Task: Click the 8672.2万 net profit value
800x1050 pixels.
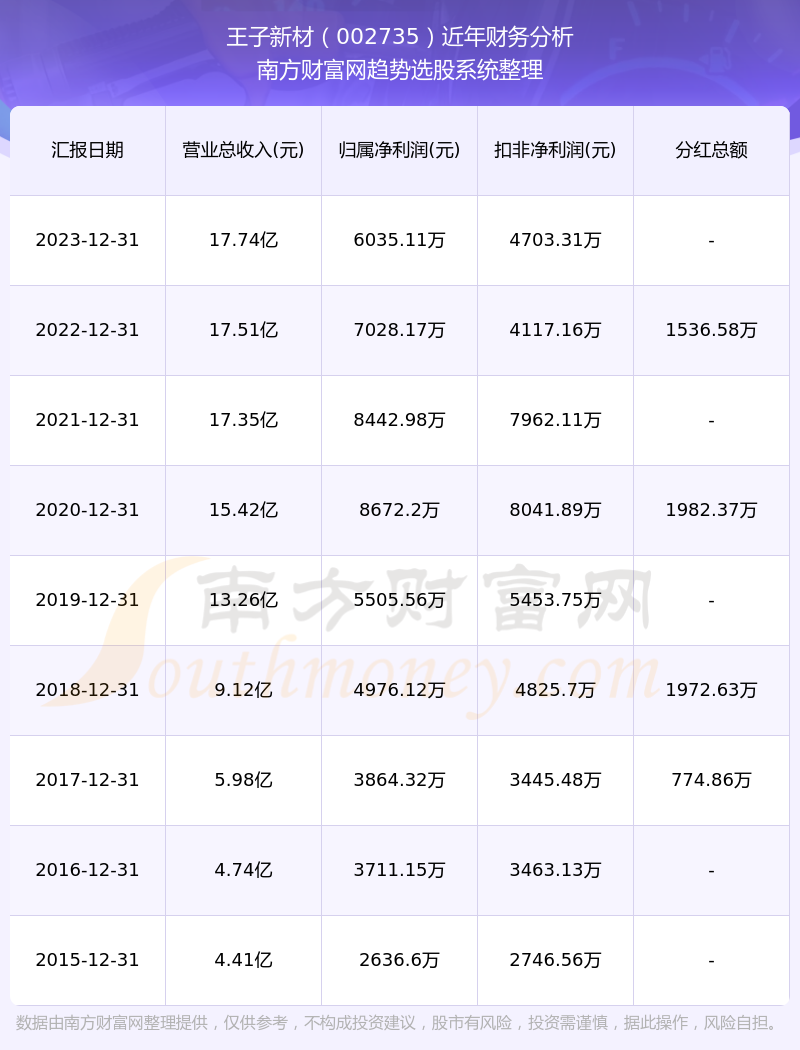Action: tap(400, 510)
